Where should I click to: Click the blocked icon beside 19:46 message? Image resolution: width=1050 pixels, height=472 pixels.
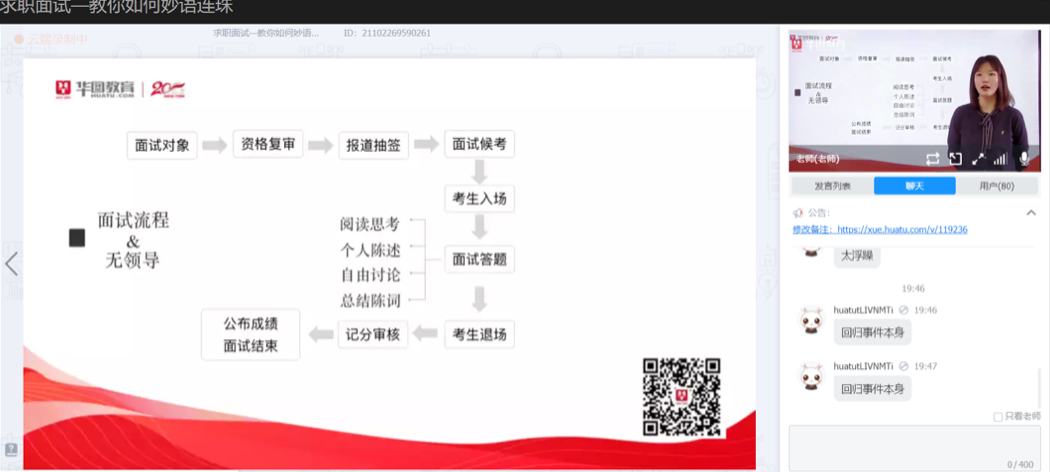(x=904, y=310)
